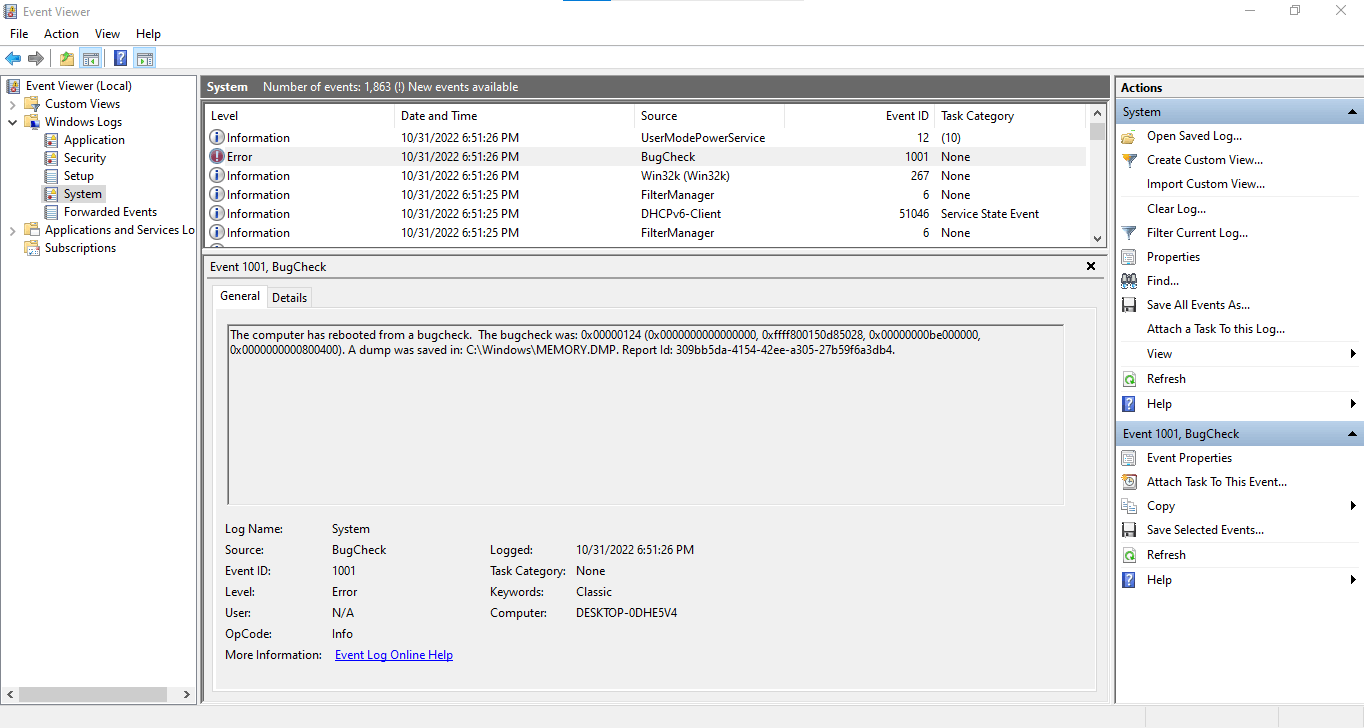Sort events by Event ID column header
Viewport: 1364px width, 728px height.
coord(859,116)
